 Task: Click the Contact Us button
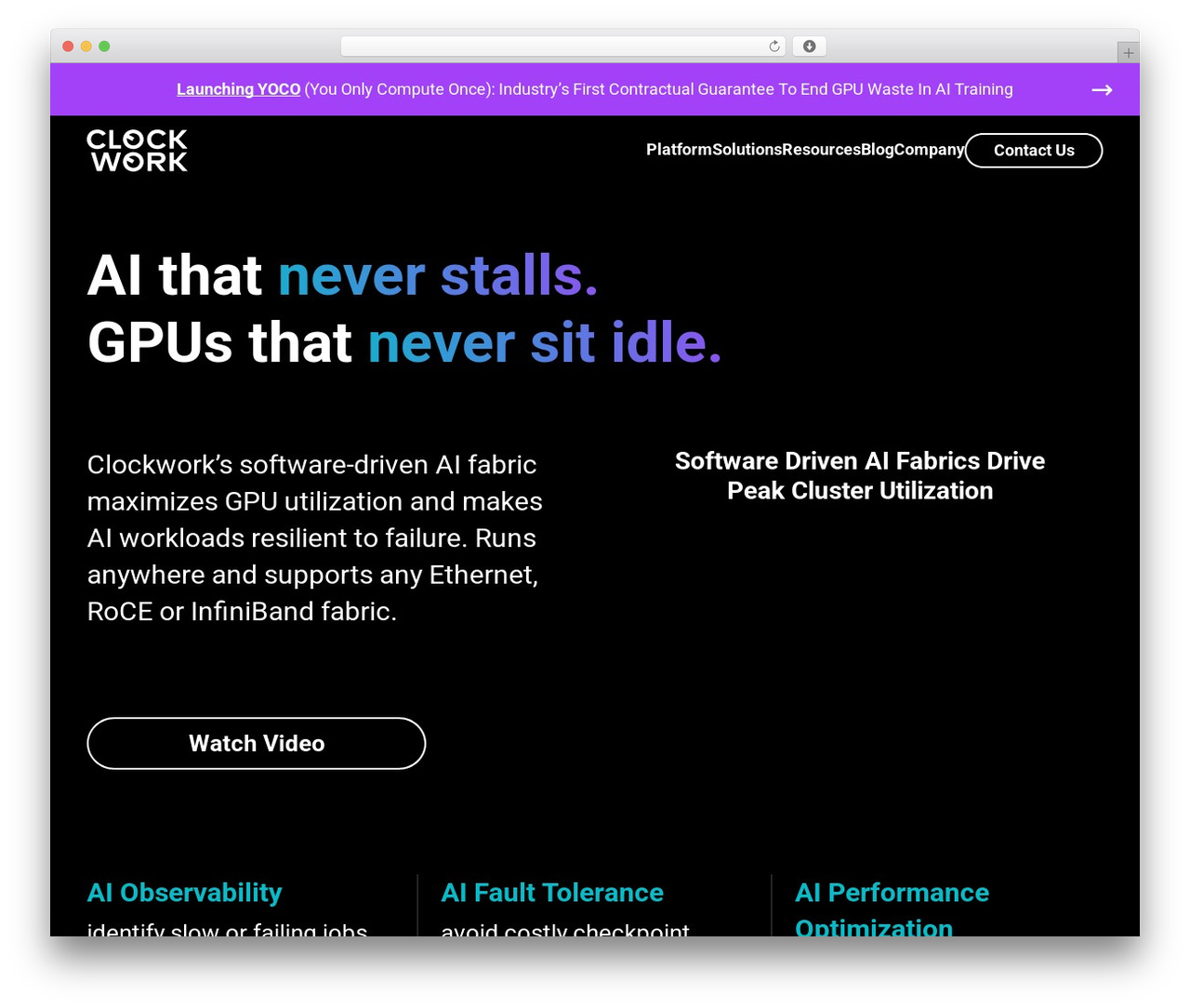1034,151
